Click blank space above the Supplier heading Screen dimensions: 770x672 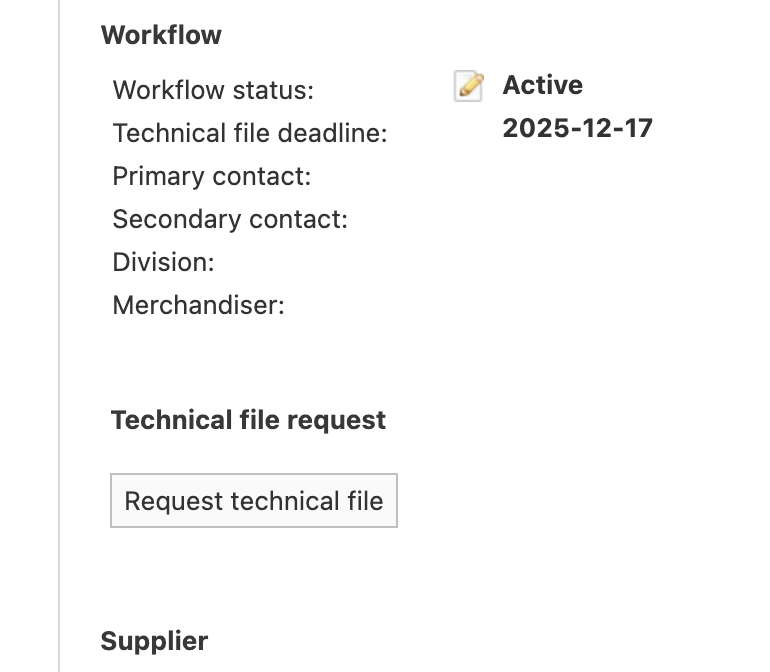click(300, 580)
